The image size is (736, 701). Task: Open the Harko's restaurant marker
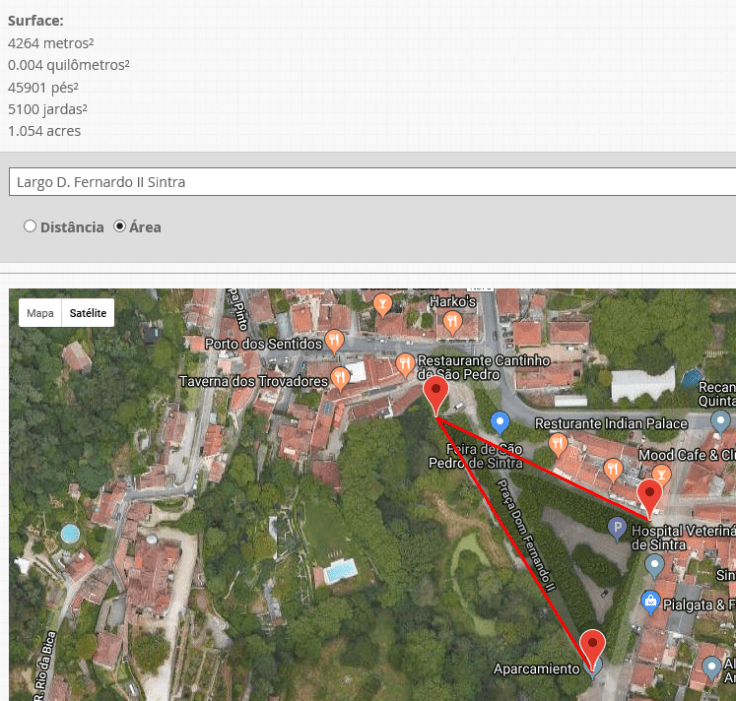click(453, 321)
